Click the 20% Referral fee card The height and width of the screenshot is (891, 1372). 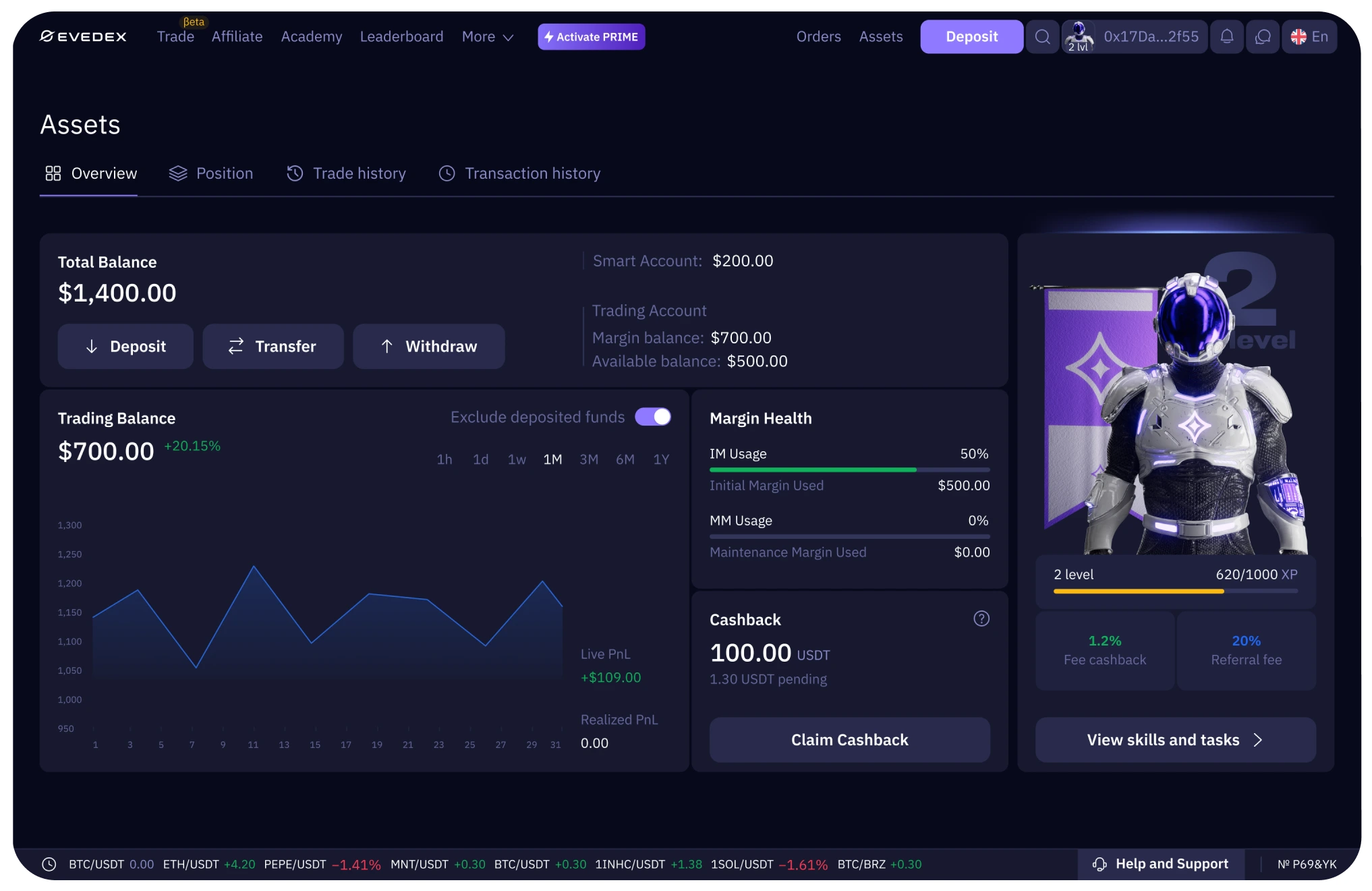1246,650
